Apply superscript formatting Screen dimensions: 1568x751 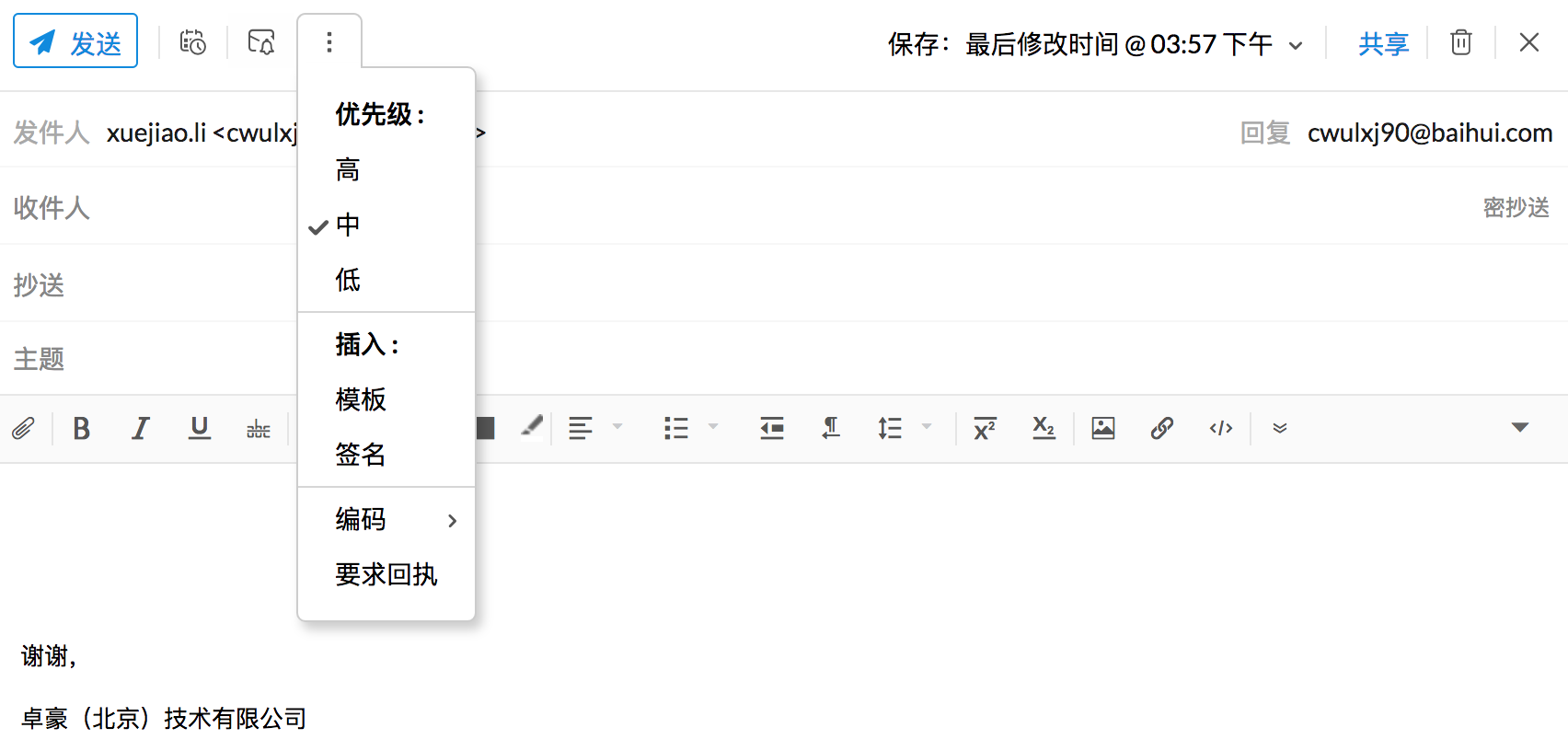[985, 428]
